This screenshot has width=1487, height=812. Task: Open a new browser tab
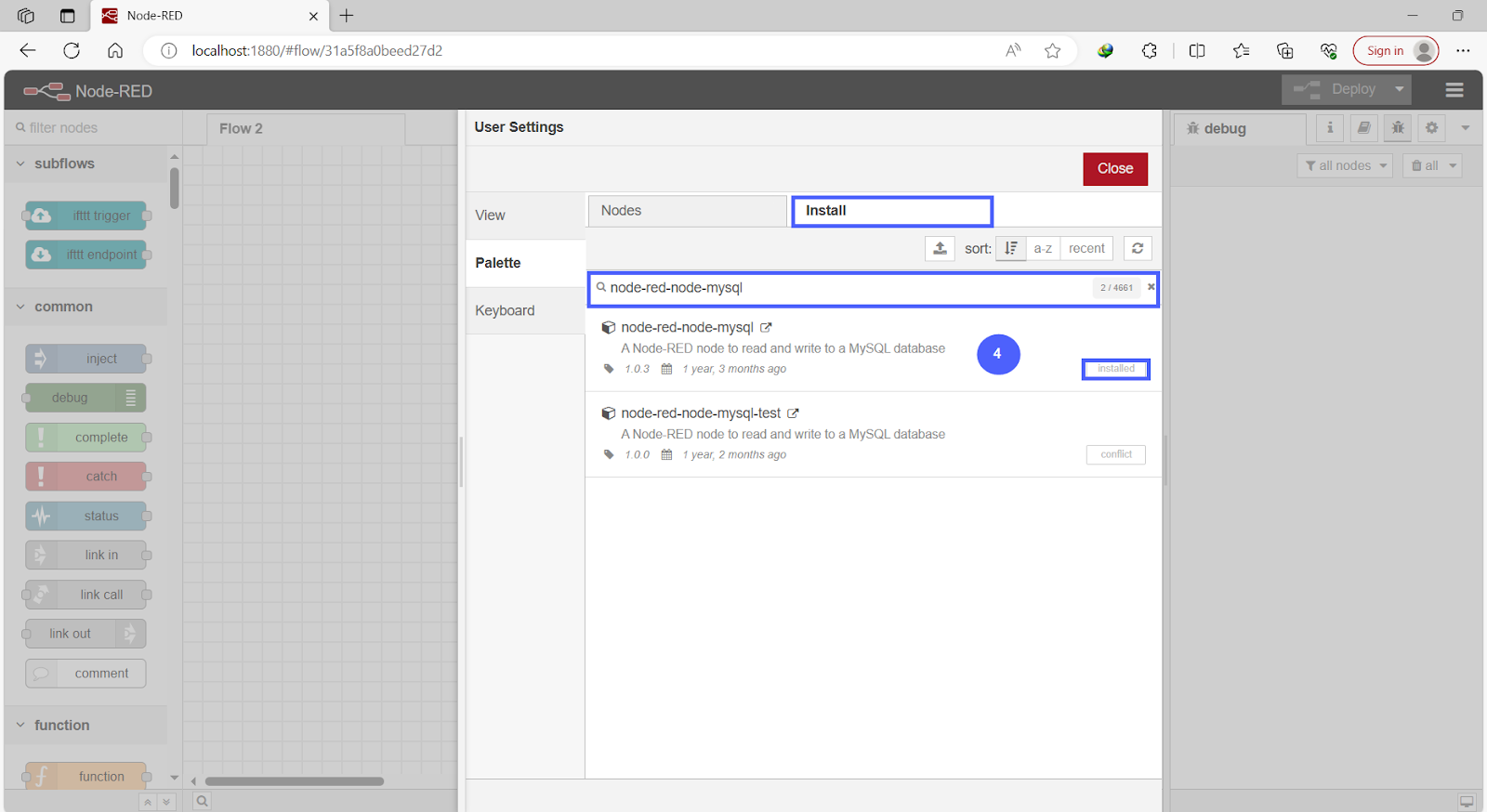click(347, 16)
